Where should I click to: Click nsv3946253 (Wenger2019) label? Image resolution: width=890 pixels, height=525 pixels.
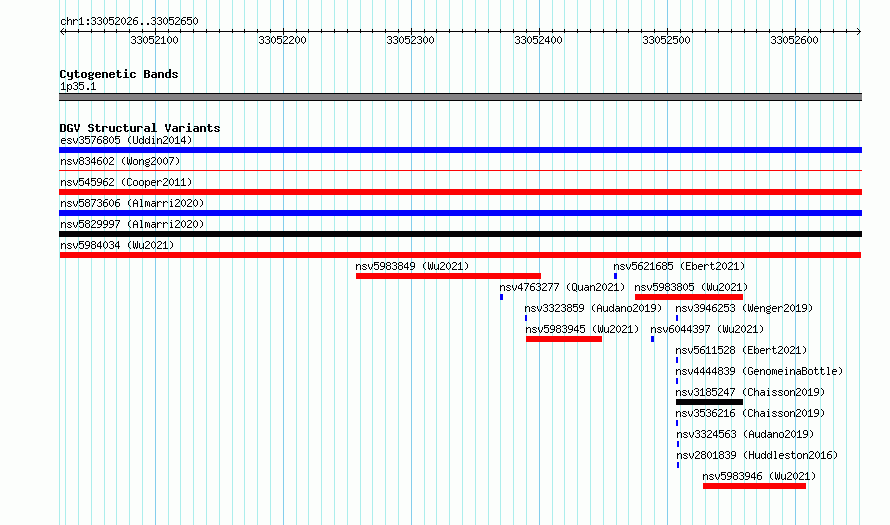click(x=744, y=308)
